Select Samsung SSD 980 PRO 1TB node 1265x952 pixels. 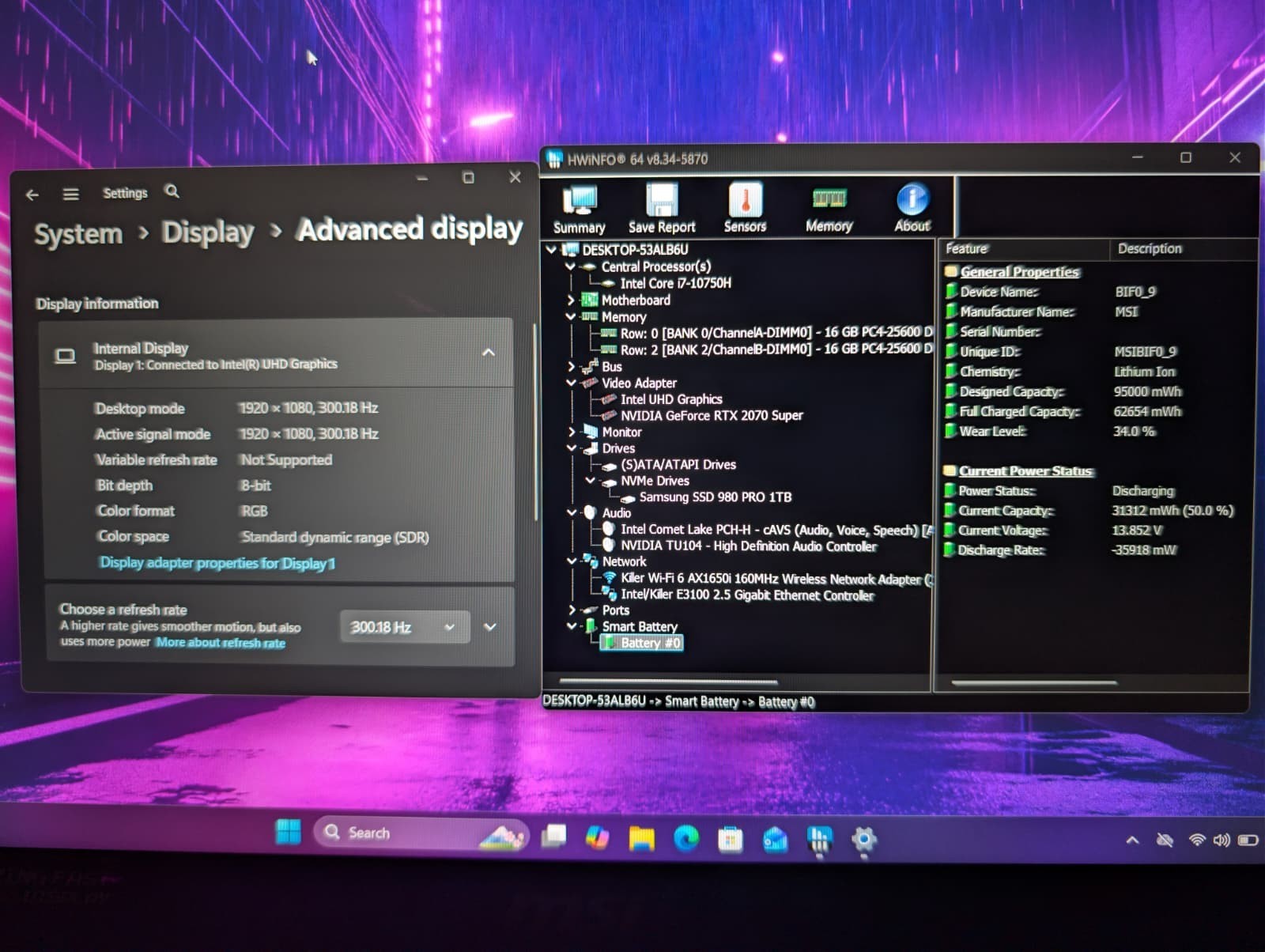(715, 497)
